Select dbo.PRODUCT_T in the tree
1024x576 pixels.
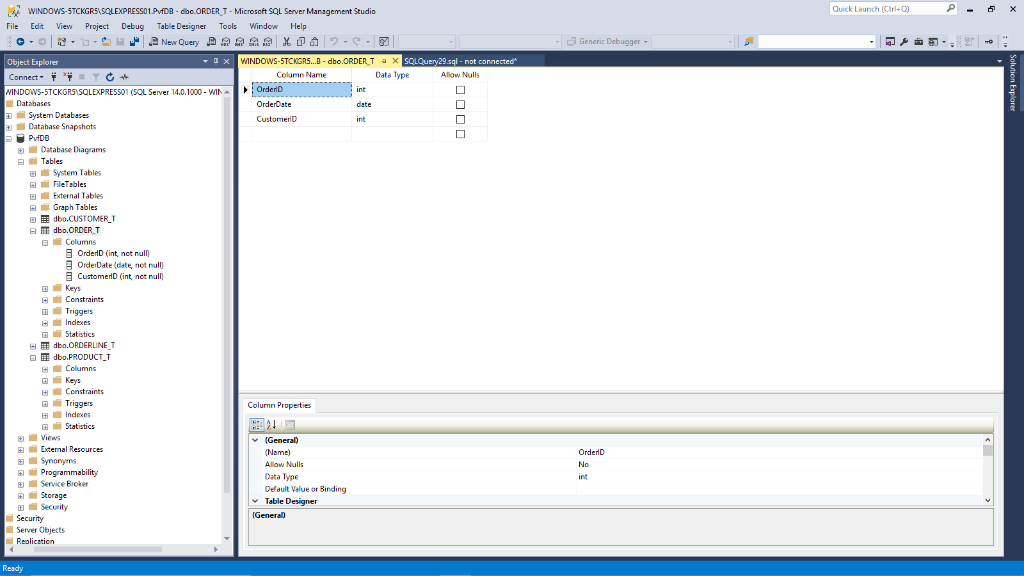(82, 357)
